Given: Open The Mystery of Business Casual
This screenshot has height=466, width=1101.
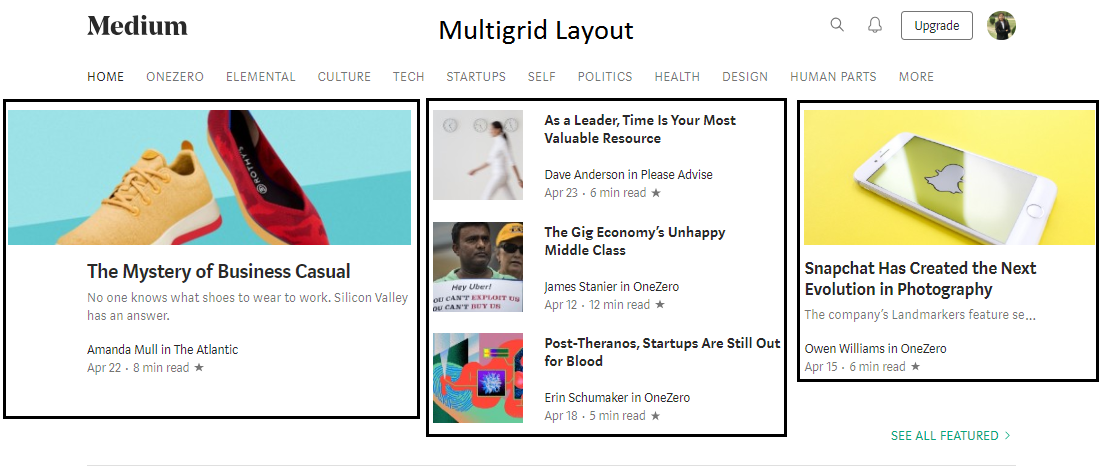Looking at the screenshot, I should click(218, 272).
